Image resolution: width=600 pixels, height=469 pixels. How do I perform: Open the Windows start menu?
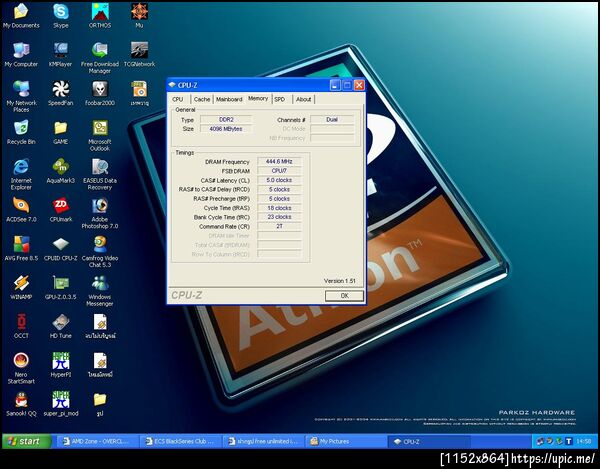[27, 441]
